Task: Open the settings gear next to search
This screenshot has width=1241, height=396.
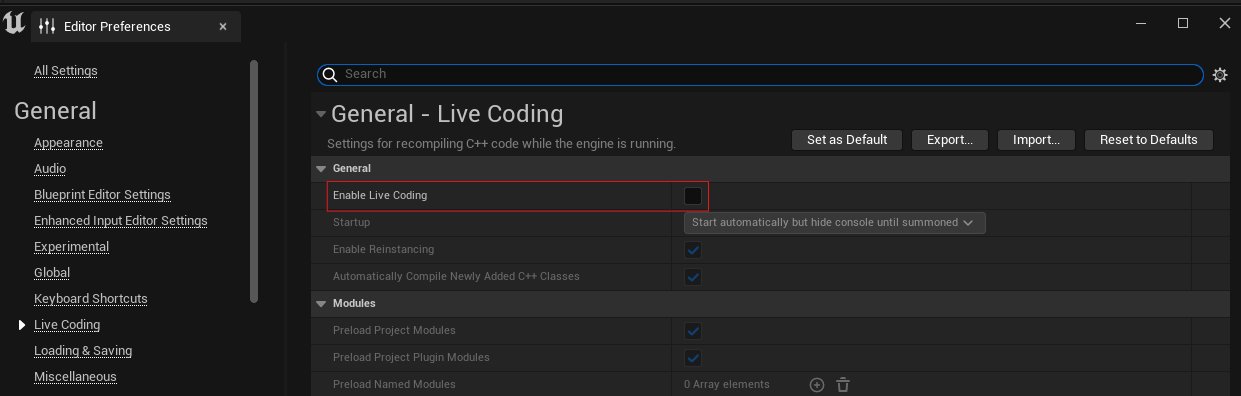Action: [x=1220, y=75]
